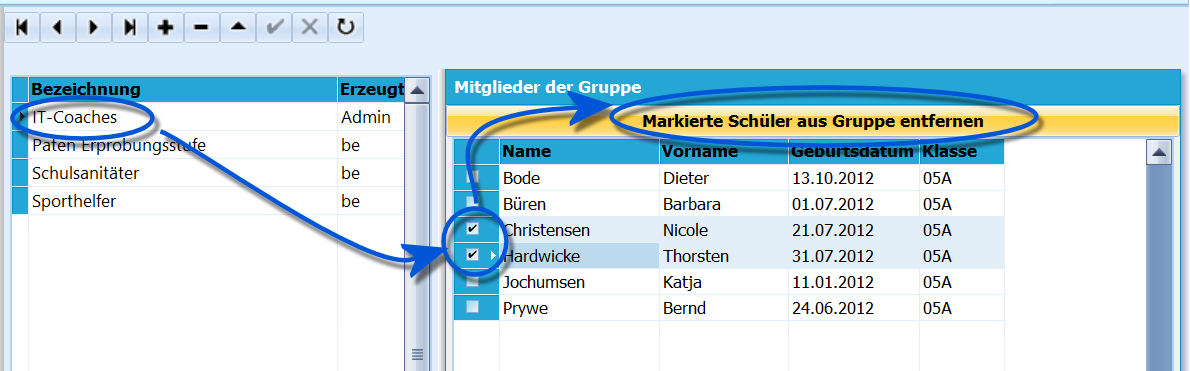Viewport: 1190px width, 371px height.
Task: Click scroll-up arrow of the groups list
Action: (x=416, y=90)
